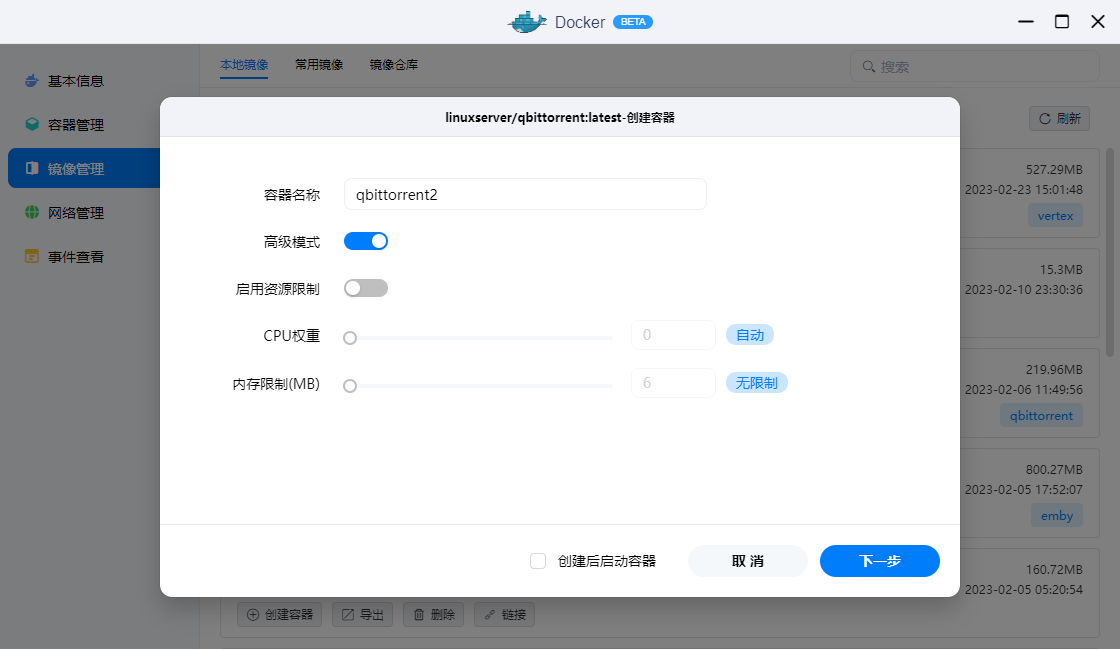Click the search magnifier icon
This screenshot has height=650, width=1120.
click(869, 66)
